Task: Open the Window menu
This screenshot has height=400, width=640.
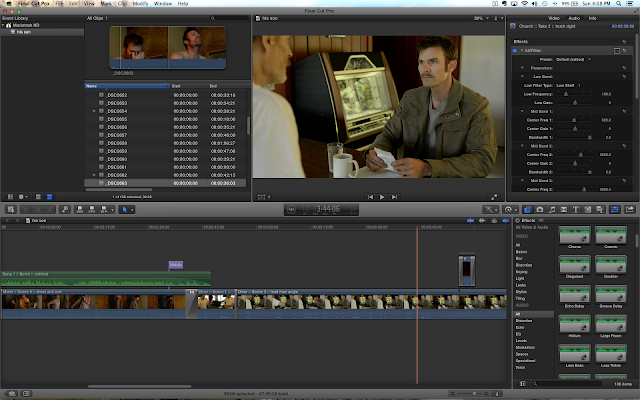Action: click(163, 3)
